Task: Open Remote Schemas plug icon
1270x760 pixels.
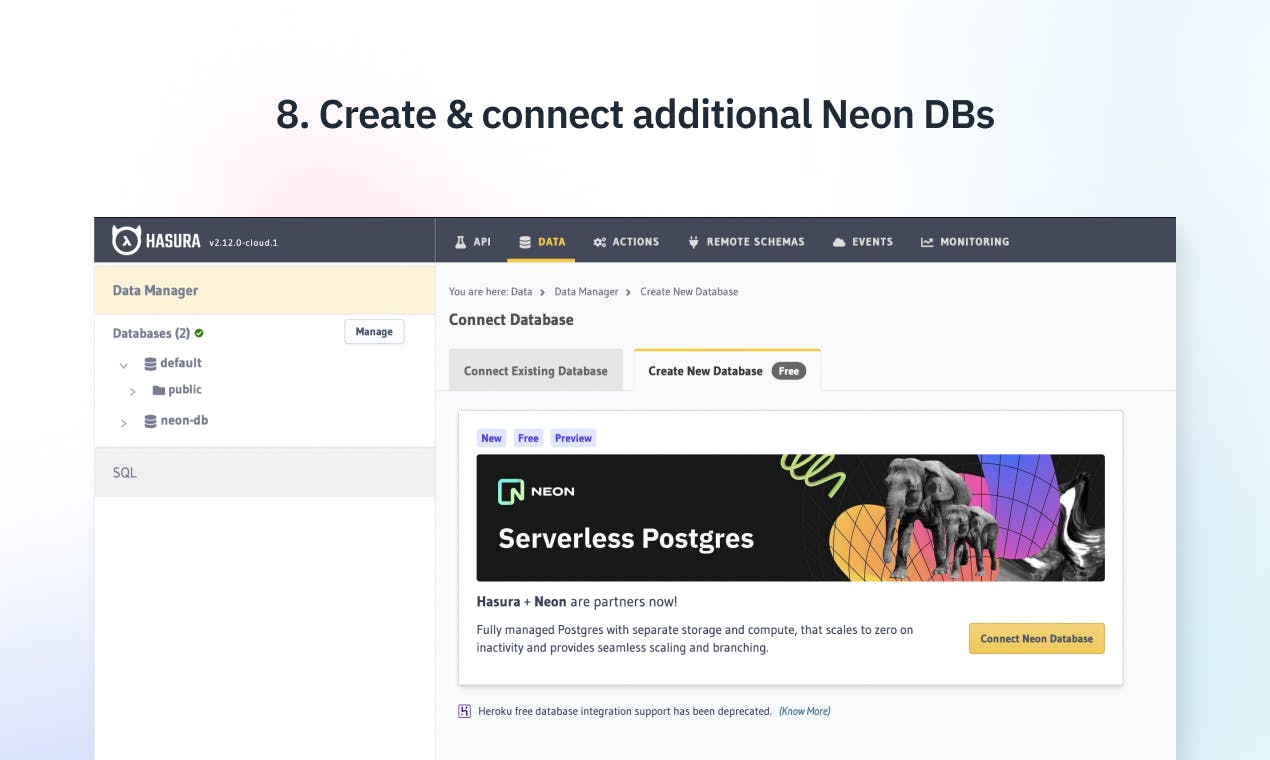Action: coord(693,242)
